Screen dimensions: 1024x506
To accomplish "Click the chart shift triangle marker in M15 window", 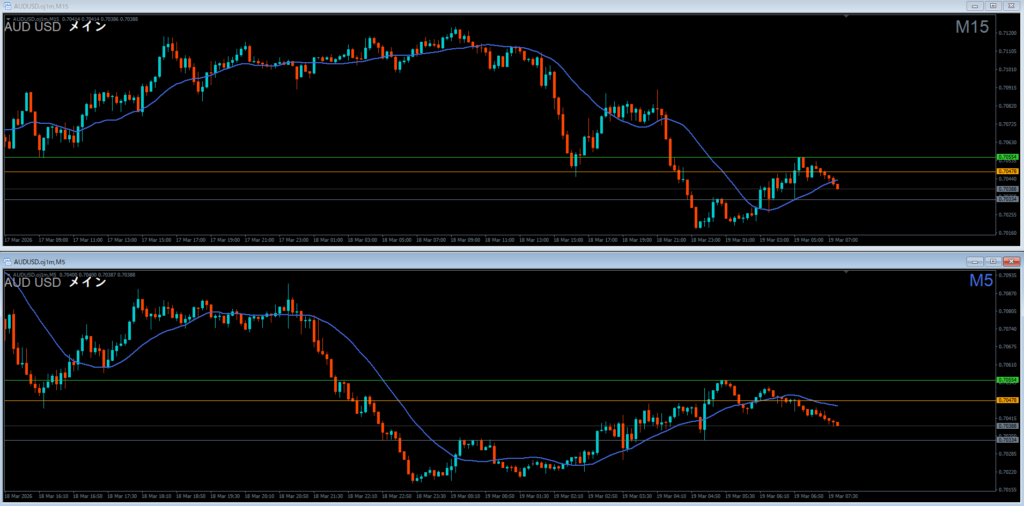I will pyautogui.click(x=846, y=15).
